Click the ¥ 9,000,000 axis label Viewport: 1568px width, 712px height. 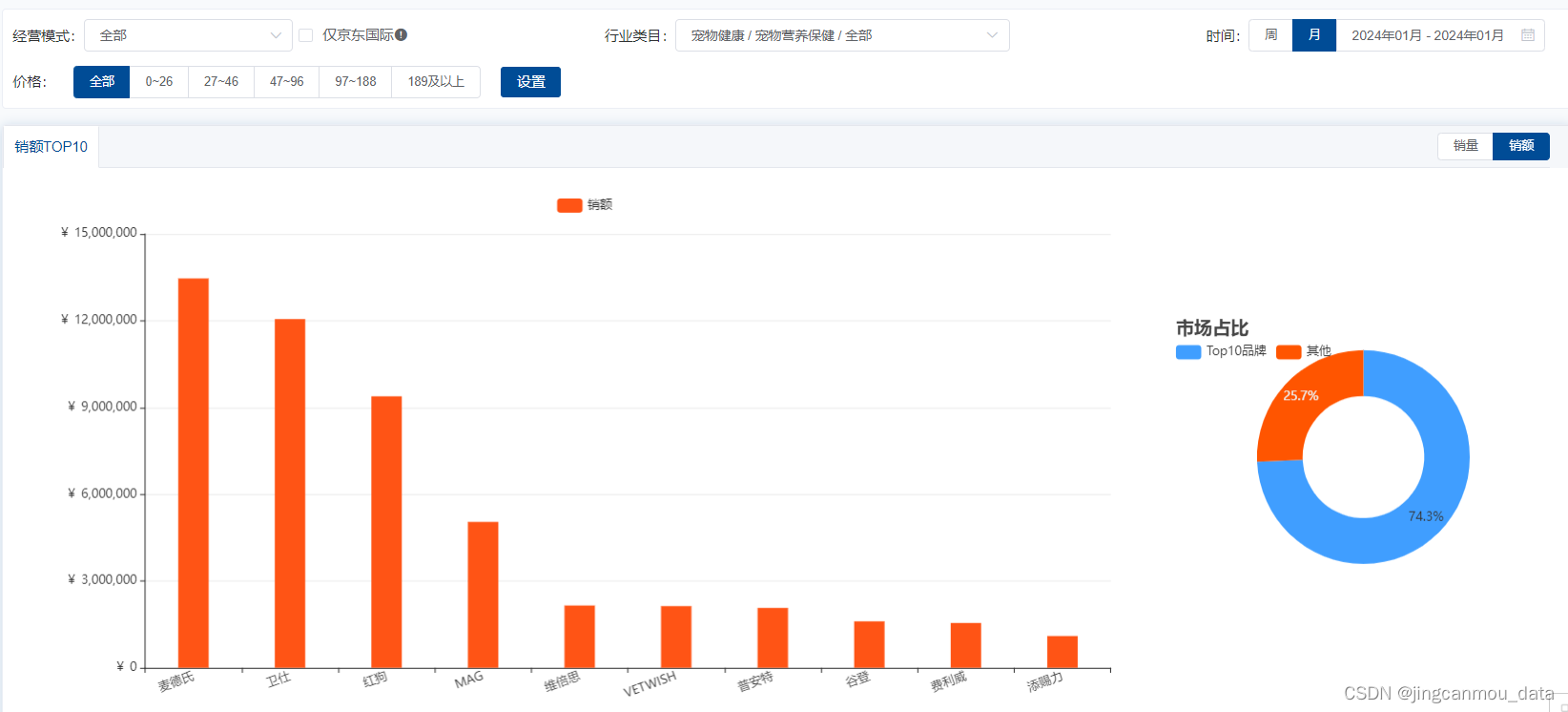tap(102, 407)
